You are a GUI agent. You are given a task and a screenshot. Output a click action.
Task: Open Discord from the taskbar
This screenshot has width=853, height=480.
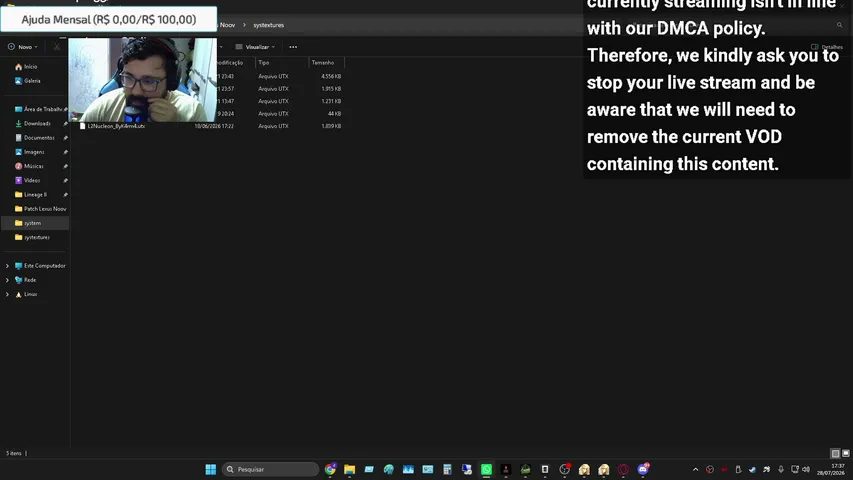[x=643, y=469]
